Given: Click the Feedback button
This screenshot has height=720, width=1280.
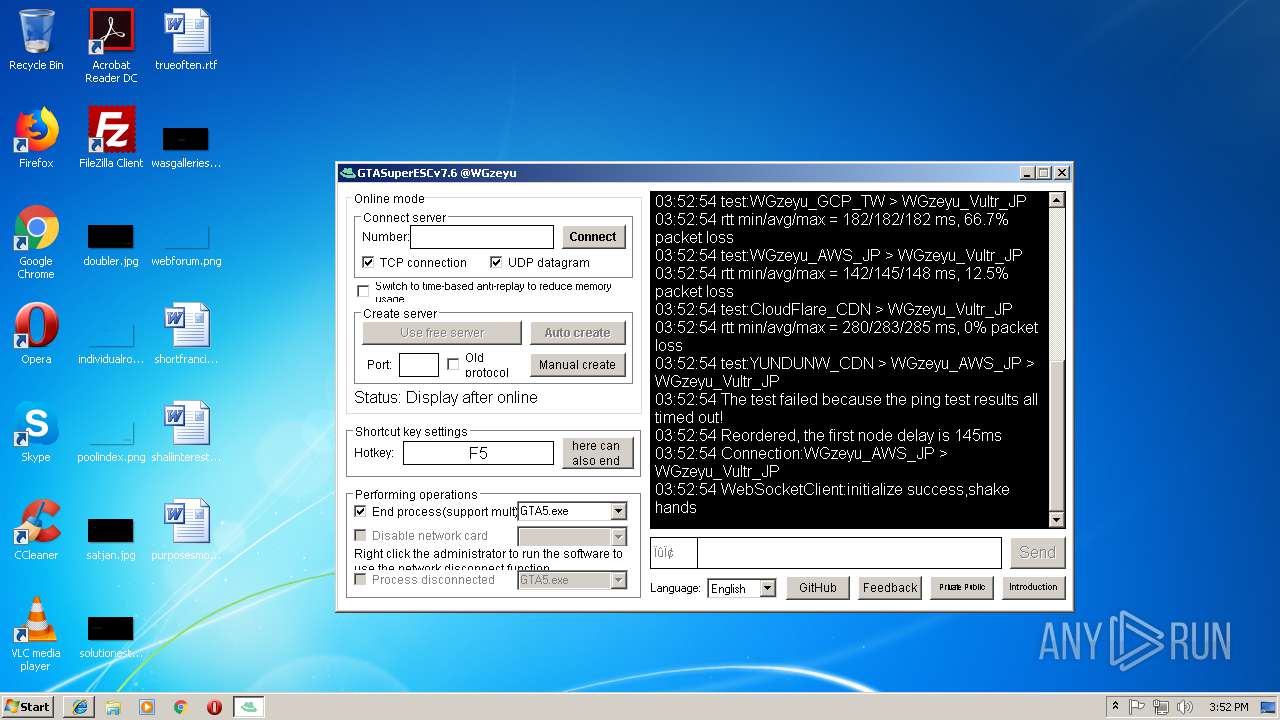Looking at the screenshot, I should pyautogui.click(x=890, y=588).
